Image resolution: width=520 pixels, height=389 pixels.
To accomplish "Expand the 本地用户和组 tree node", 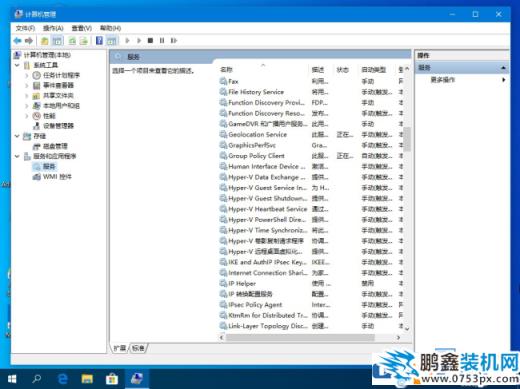I will point(27,106).
